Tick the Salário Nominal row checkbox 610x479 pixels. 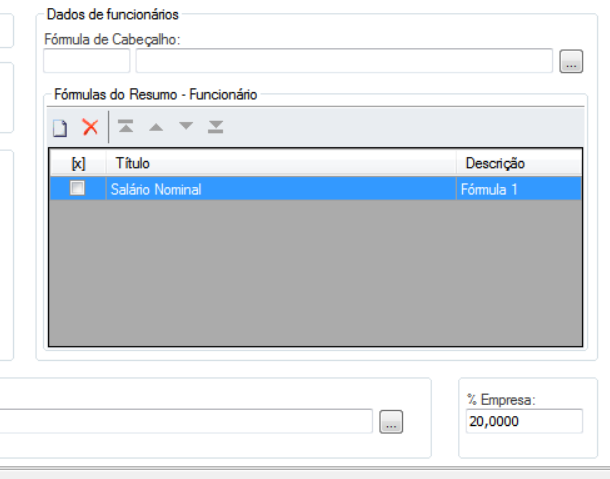click(77, 188)
